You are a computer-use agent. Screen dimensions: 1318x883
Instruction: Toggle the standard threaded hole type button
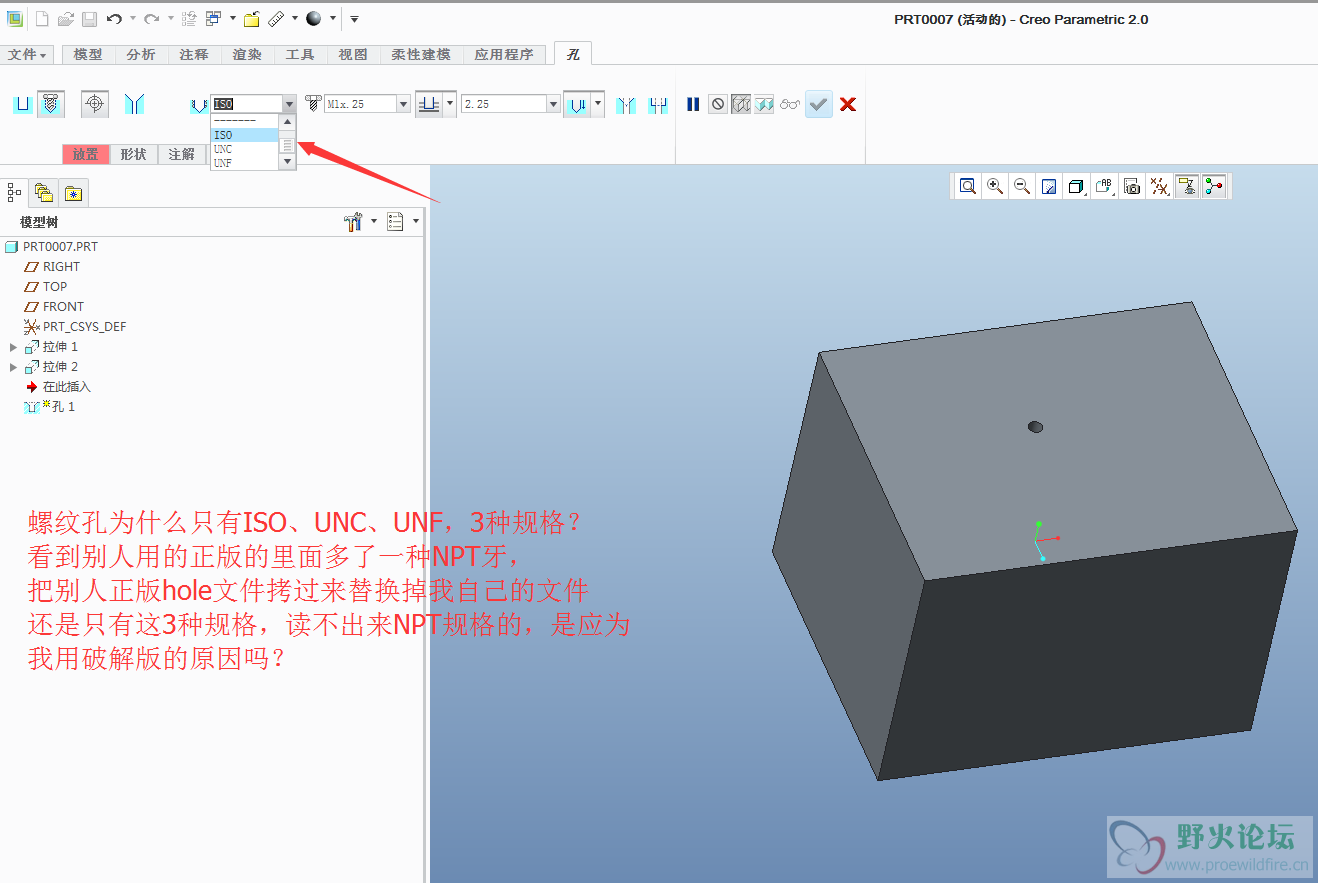point(51,104)
